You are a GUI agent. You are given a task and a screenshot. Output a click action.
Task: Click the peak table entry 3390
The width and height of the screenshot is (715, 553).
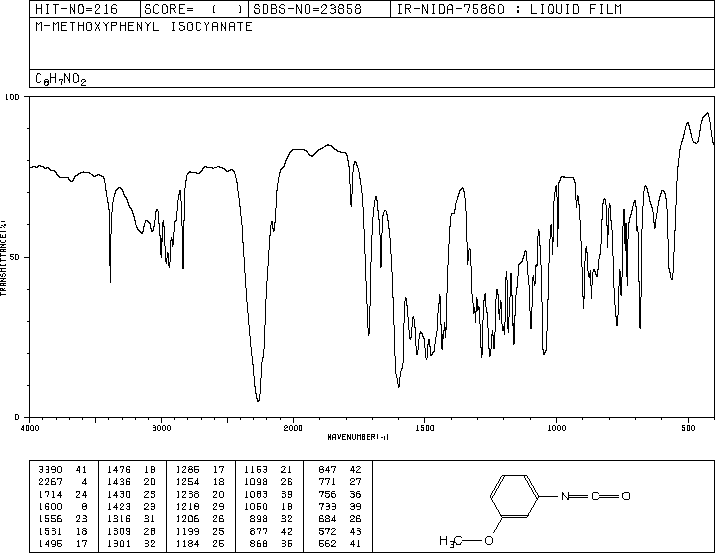(x=50, y=470)
